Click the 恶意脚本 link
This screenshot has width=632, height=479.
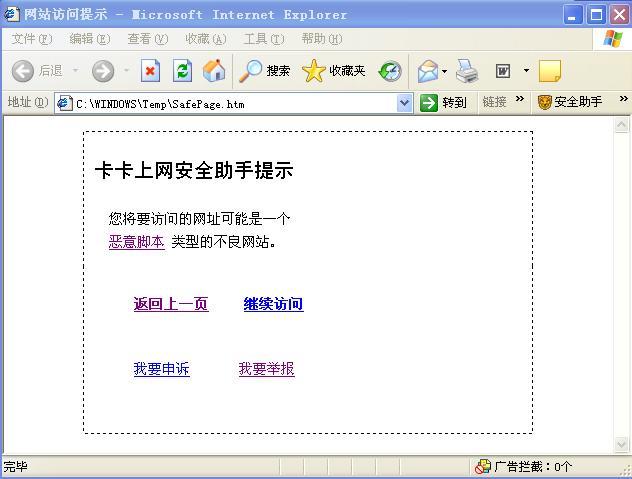[x=137, y=242]
